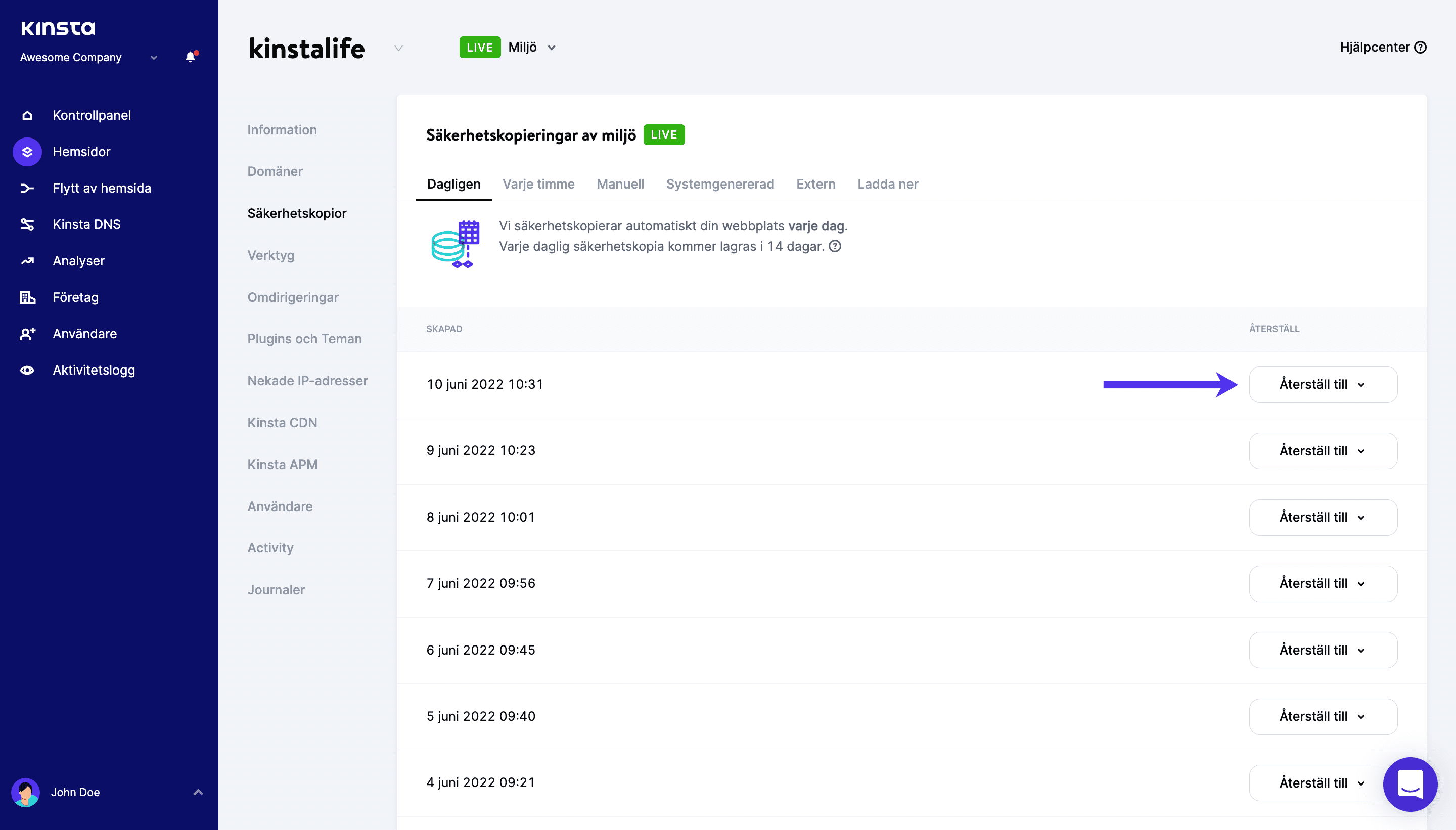Click the Hjälpcenter question mark icon
The width and height of the screenshot is (1456, 830).
[1420, 48]
